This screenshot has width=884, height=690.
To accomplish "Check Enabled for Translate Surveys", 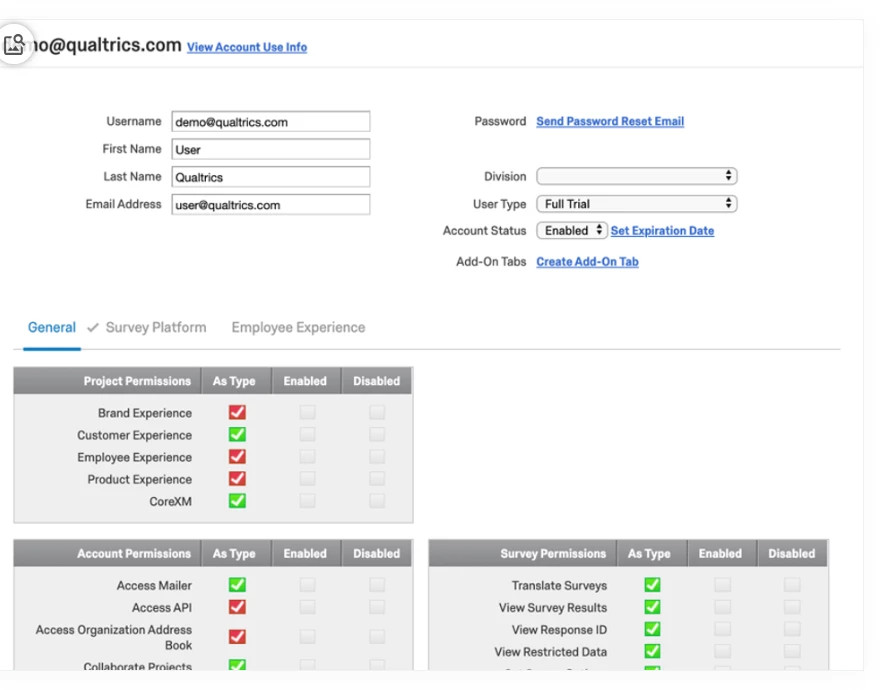I will coord(722,585).
